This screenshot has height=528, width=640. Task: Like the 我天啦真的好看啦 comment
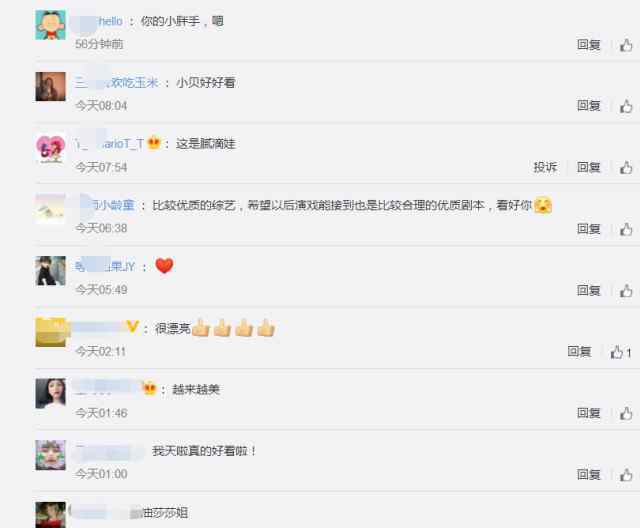626,475
